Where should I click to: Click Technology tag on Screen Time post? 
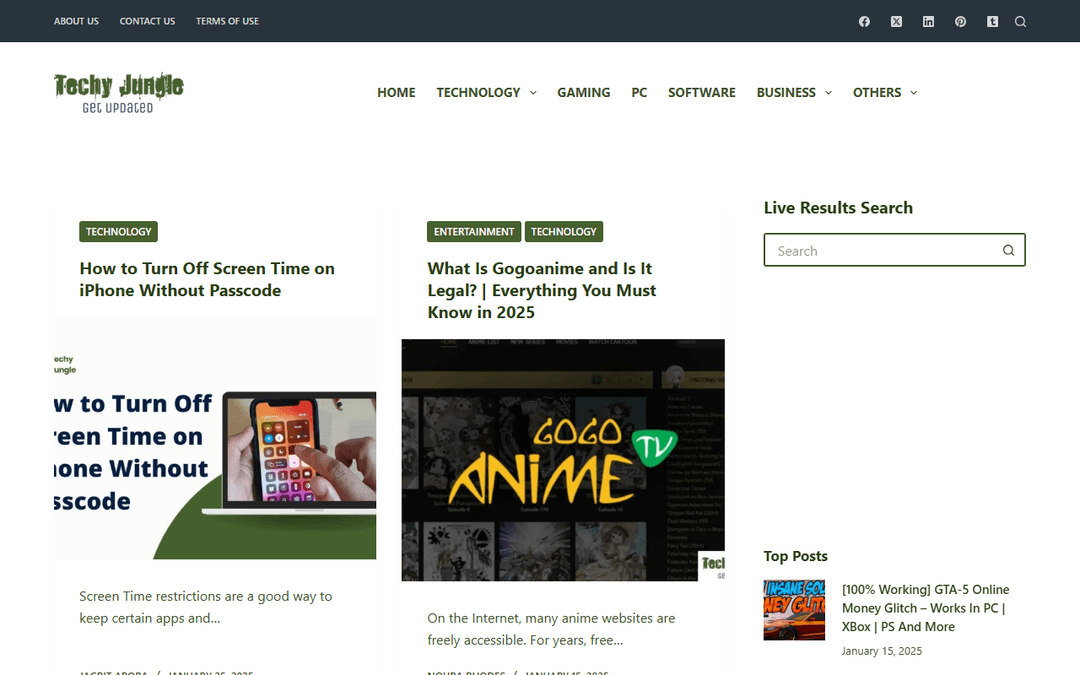118,231
